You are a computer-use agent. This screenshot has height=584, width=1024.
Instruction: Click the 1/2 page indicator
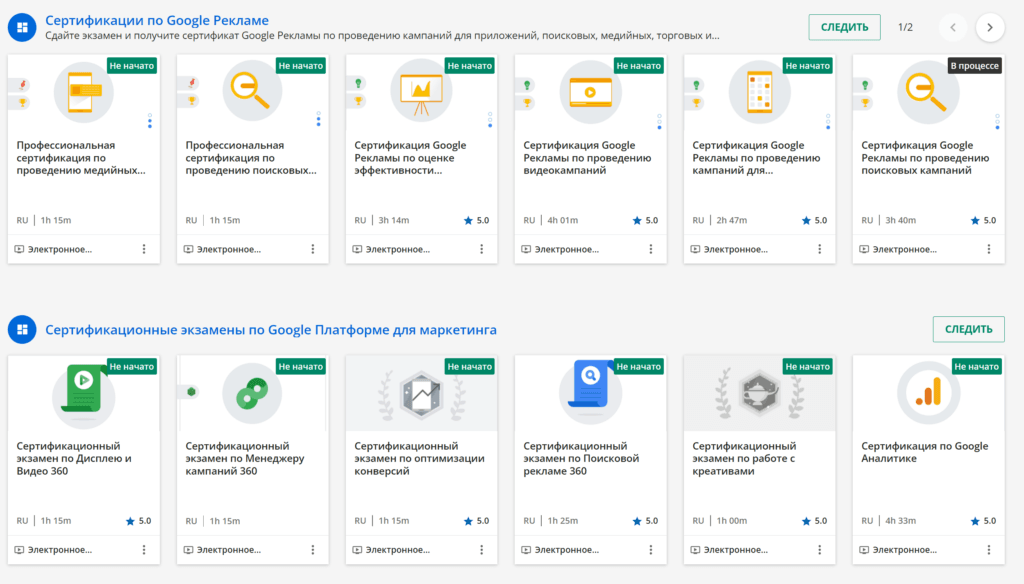point(905,27)
